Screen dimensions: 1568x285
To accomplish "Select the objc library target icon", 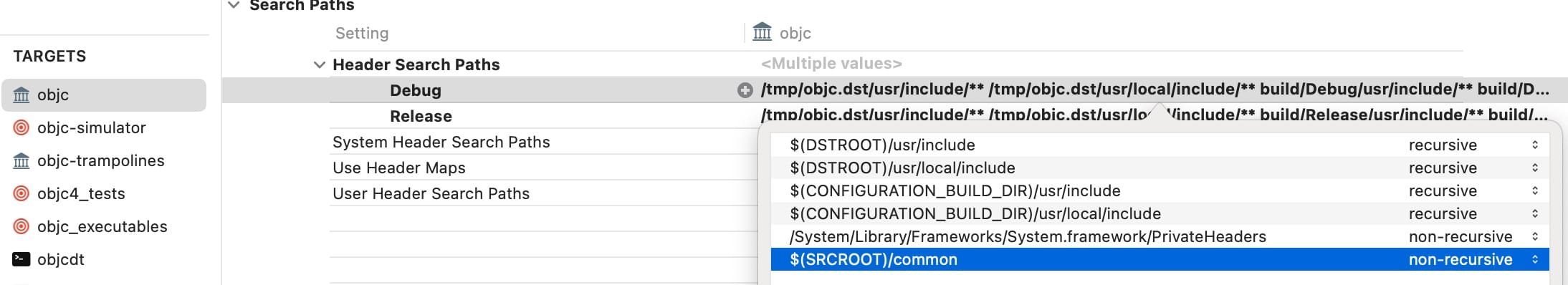I will (x=21, y=95).
